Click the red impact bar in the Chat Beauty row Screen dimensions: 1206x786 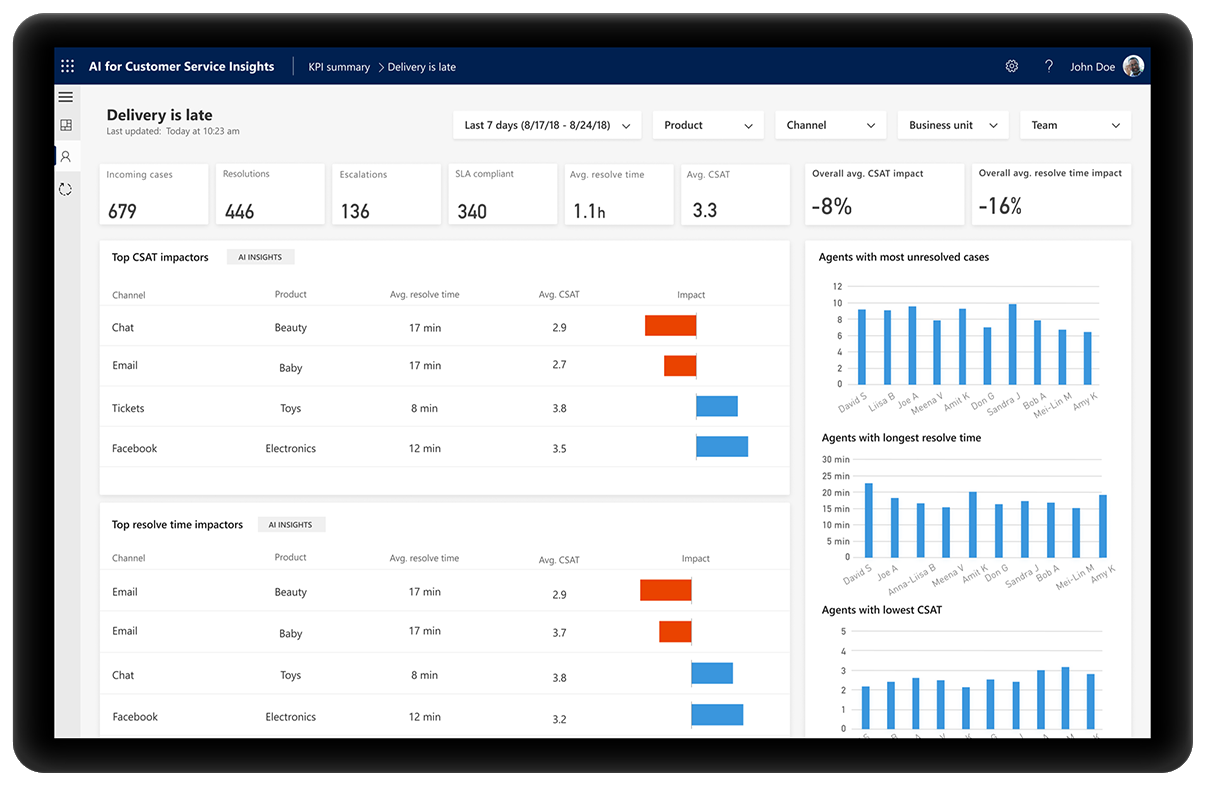(670, 325)
